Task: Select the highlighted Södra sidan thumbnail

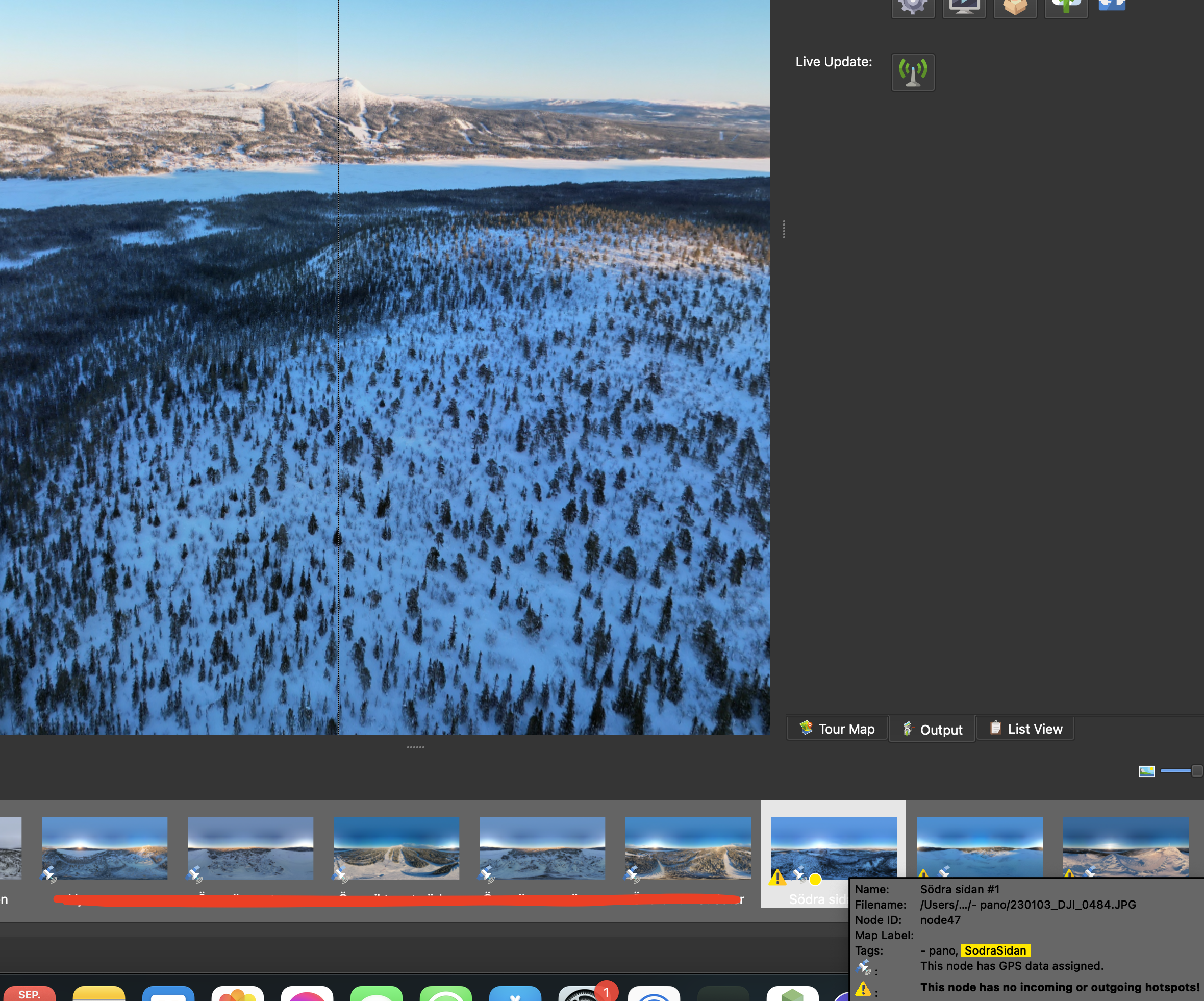Action: pos(834,848)
